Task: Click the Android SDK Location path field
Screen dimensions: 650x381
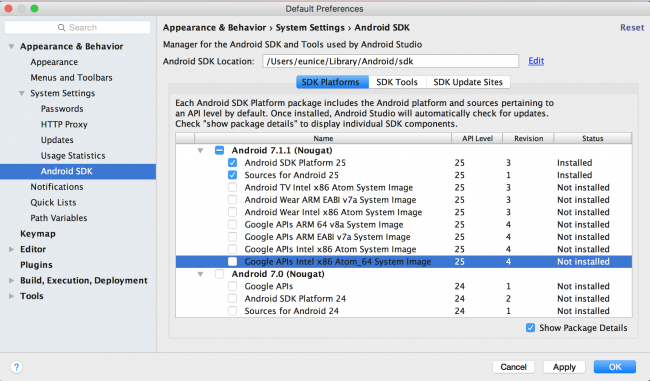Action: pyautogui.click(x=390, y=61)
